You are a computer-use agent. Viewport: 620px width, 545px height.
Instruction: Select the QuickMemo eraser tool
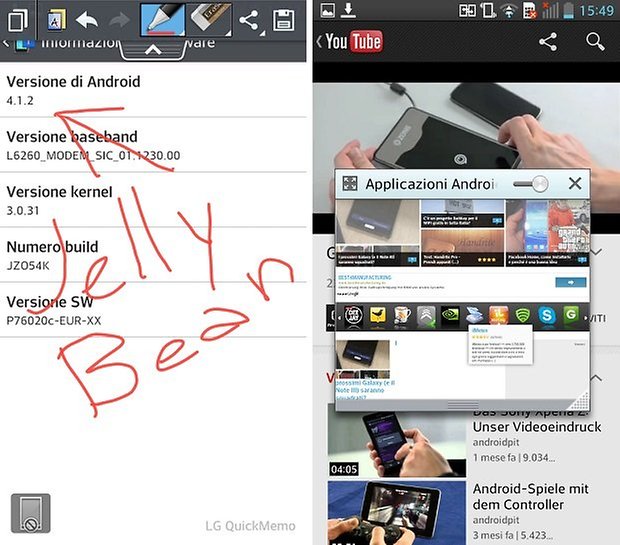tap(210, 19)
